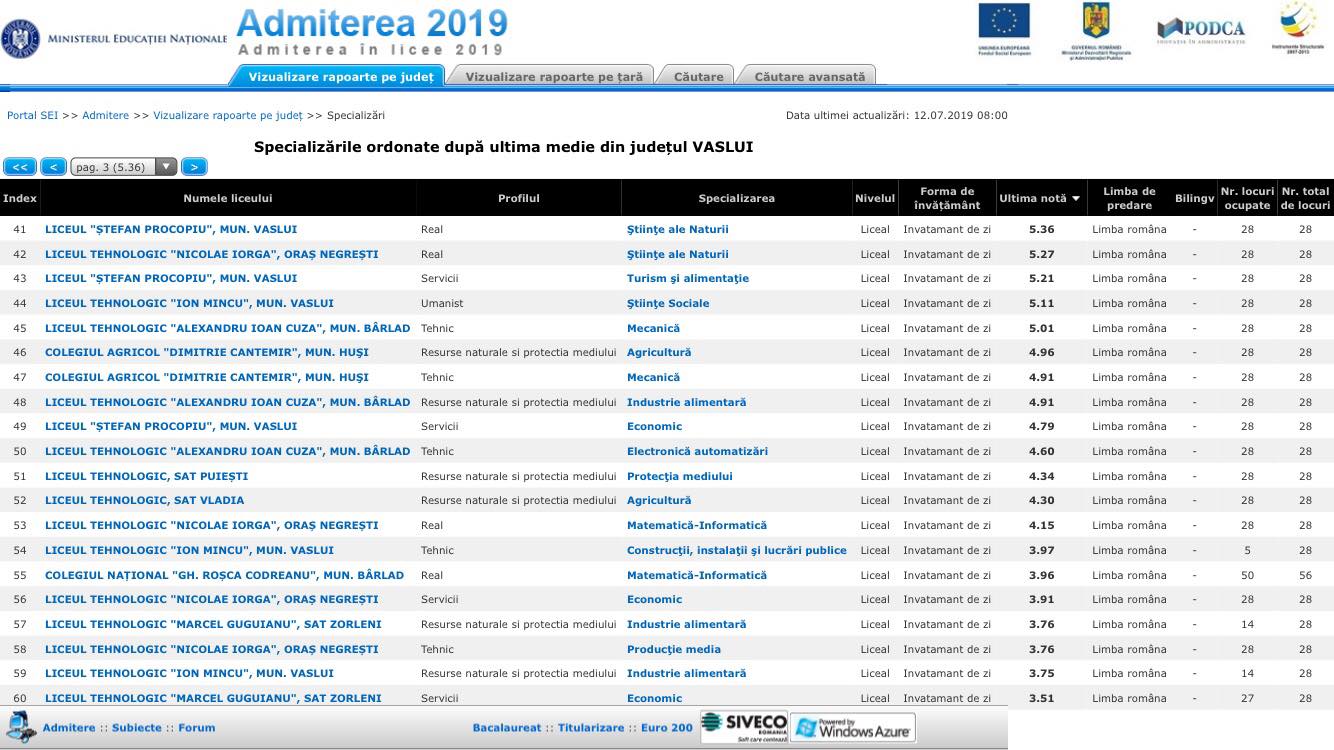Open the Căutare avansată tab
The height and width of the screenshot is (750, 1334).
coord(809,76)
